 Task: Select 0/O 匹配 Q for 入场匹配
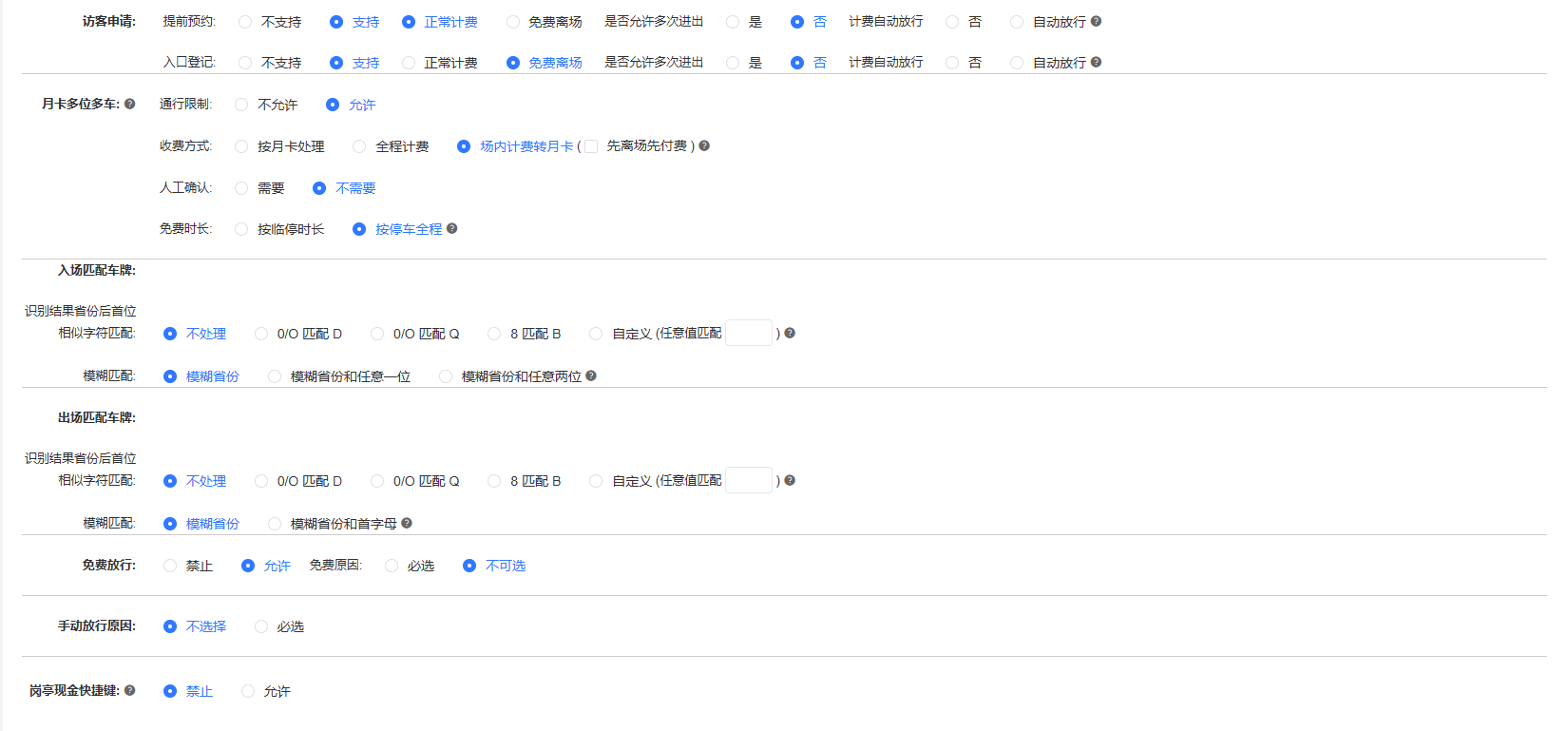click(x=377, y=334)
